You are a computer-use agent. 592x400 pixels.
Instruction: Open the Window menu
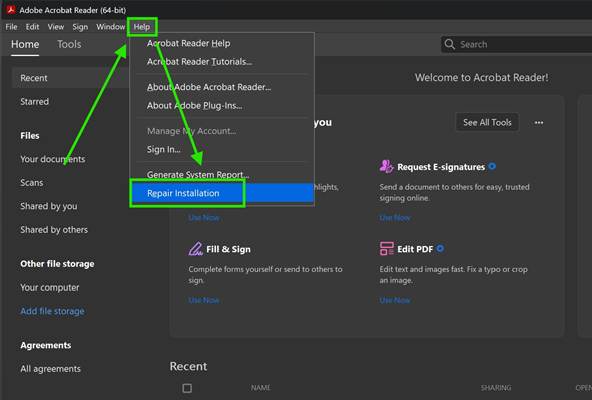click(x=110, y=27)
